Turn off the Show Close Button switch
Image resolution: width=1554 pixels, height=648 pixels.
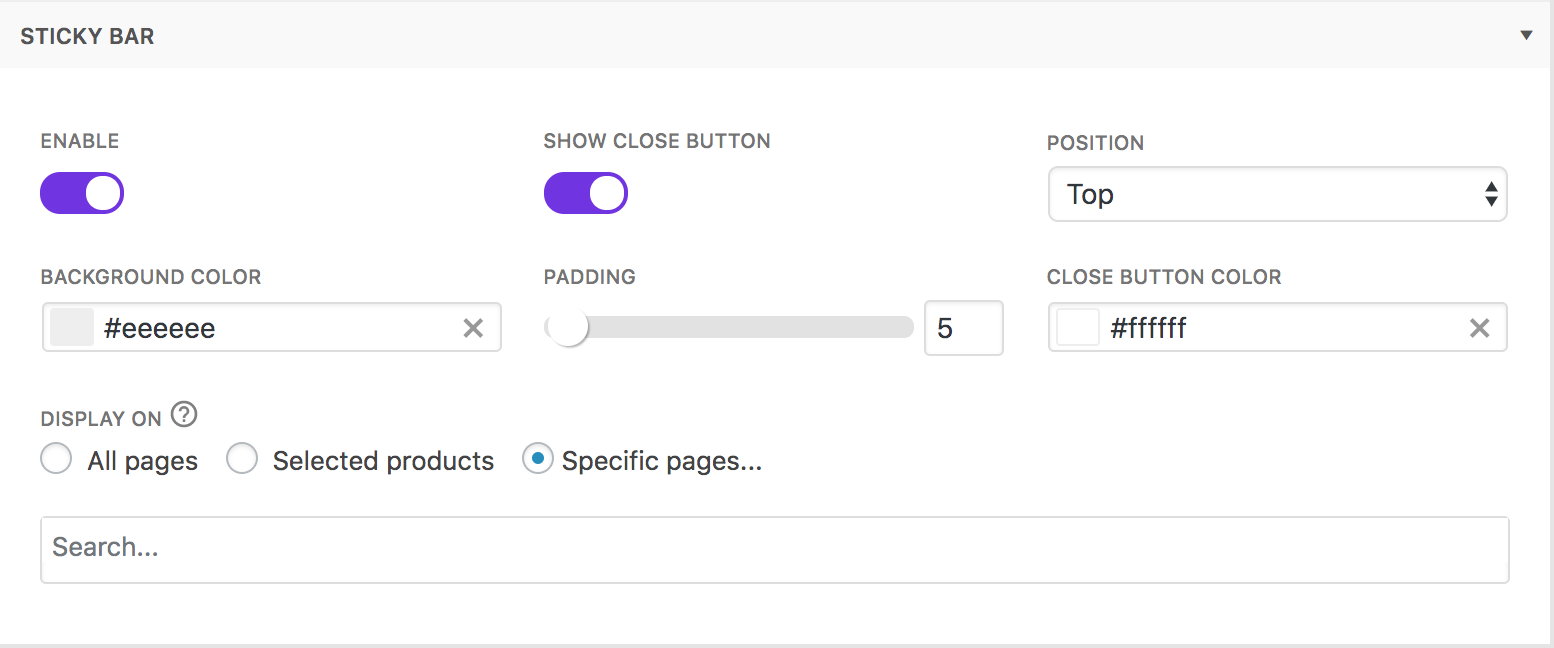click(x=586, y=193)
